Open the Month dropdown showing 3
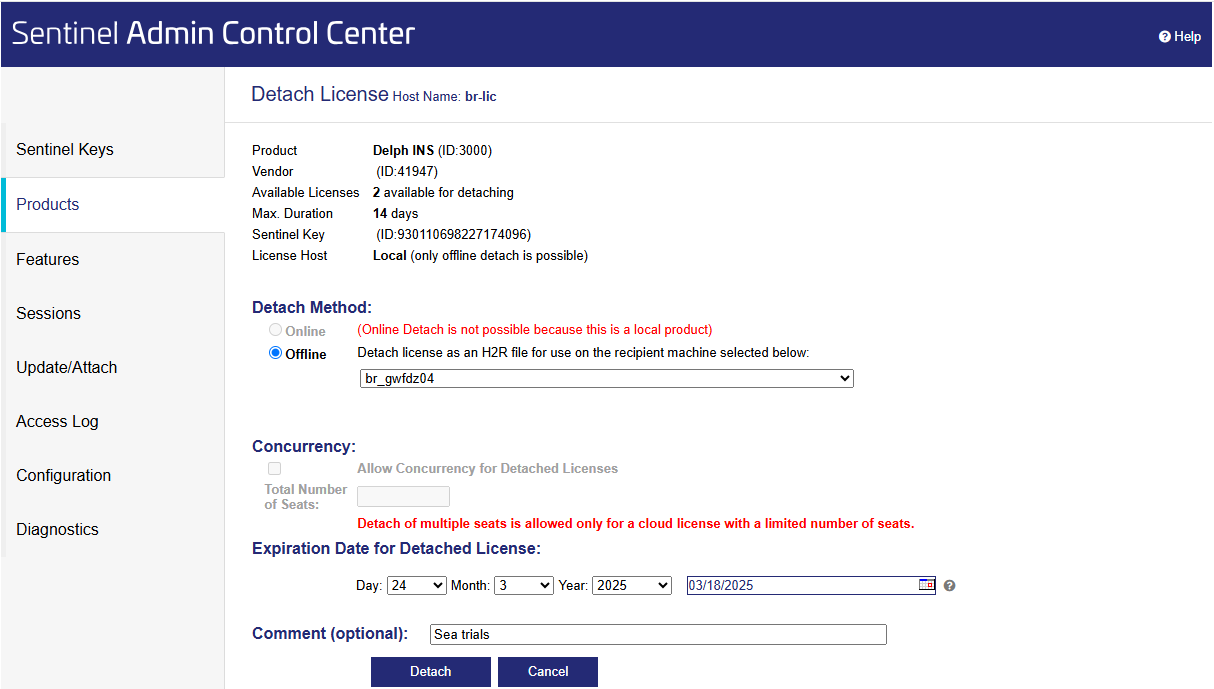Image resolution: width=1214 pixels, height=689 pixels. pyautogui.click(x=524, y=585)
